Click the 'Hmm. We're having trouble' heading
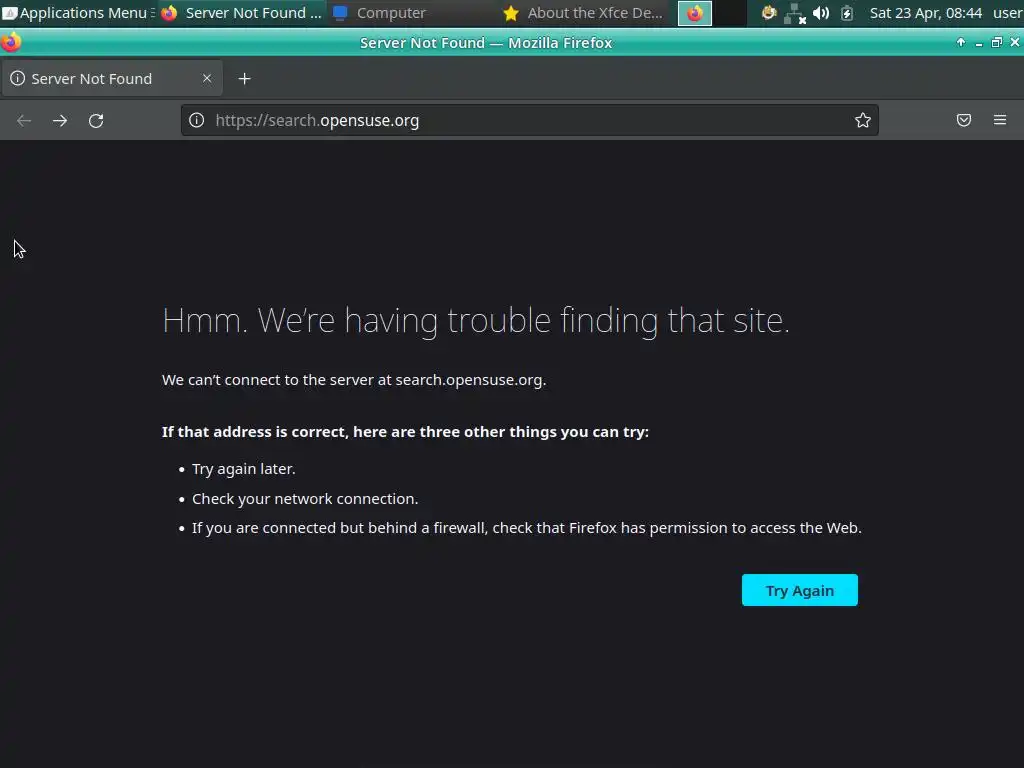1024x768 pixels. [475, 321]
